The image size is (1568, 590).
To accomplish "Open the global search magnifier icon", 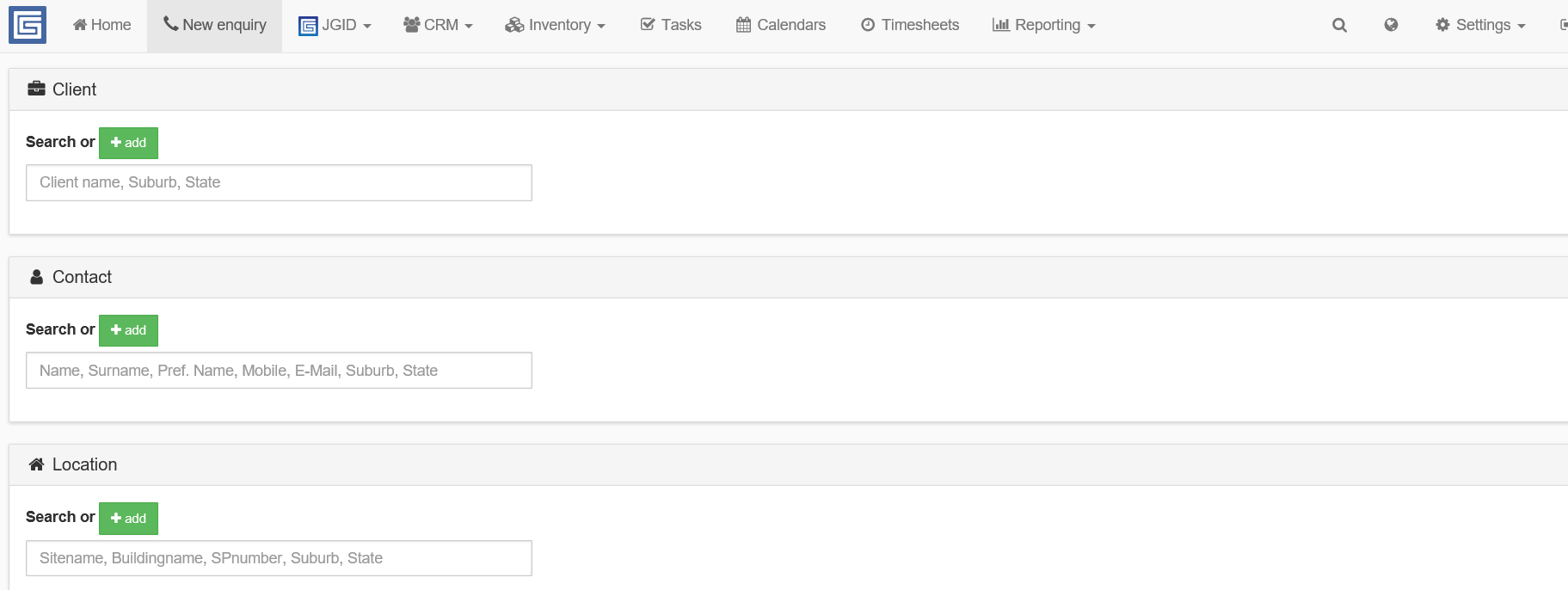I will [1339, 26].
